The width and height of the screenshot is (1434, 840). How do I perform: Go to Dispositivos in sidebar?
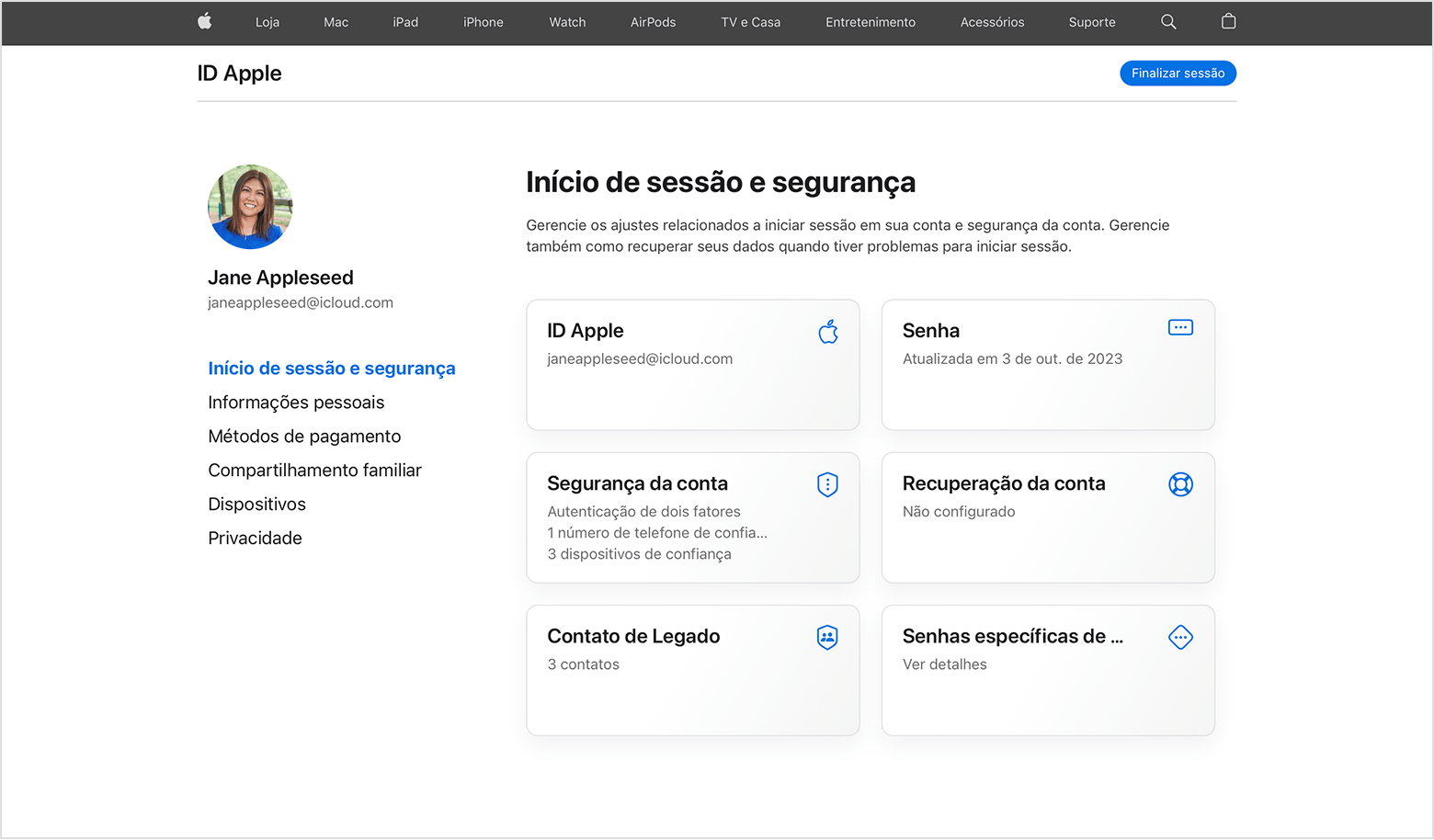point(256,505)
